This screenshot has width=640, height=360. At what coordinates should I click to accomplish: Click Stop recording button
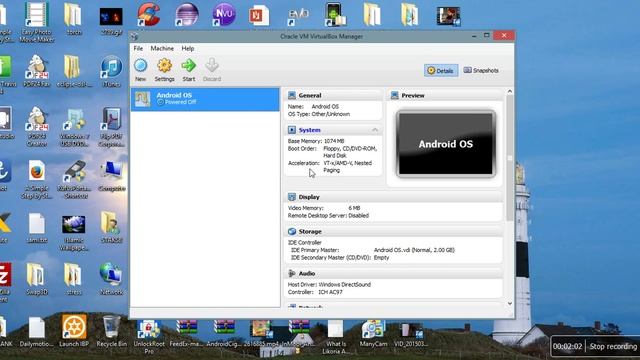[x=613, y=347]
